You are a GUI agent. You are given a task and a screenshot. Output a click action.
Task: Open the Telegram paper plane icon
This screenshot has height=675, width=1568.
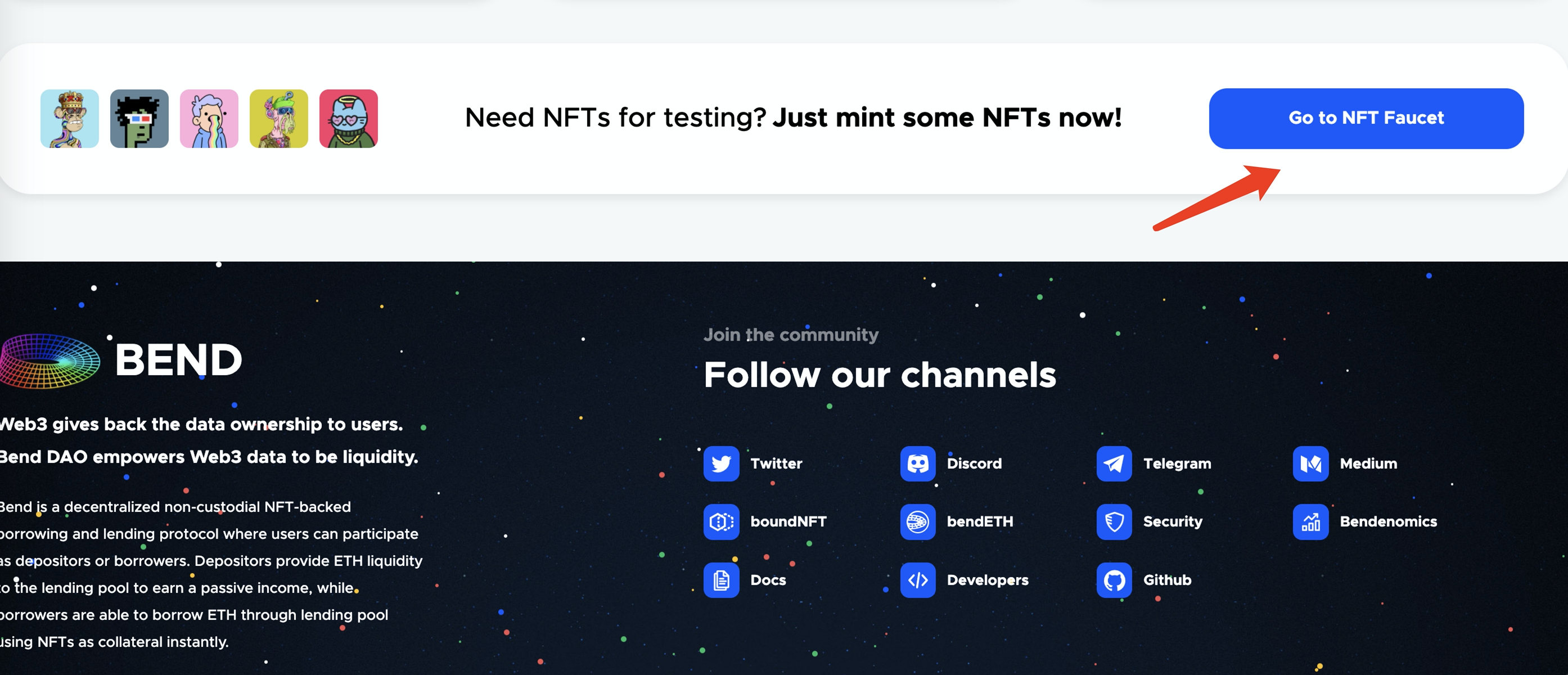tap(1114, 464)
